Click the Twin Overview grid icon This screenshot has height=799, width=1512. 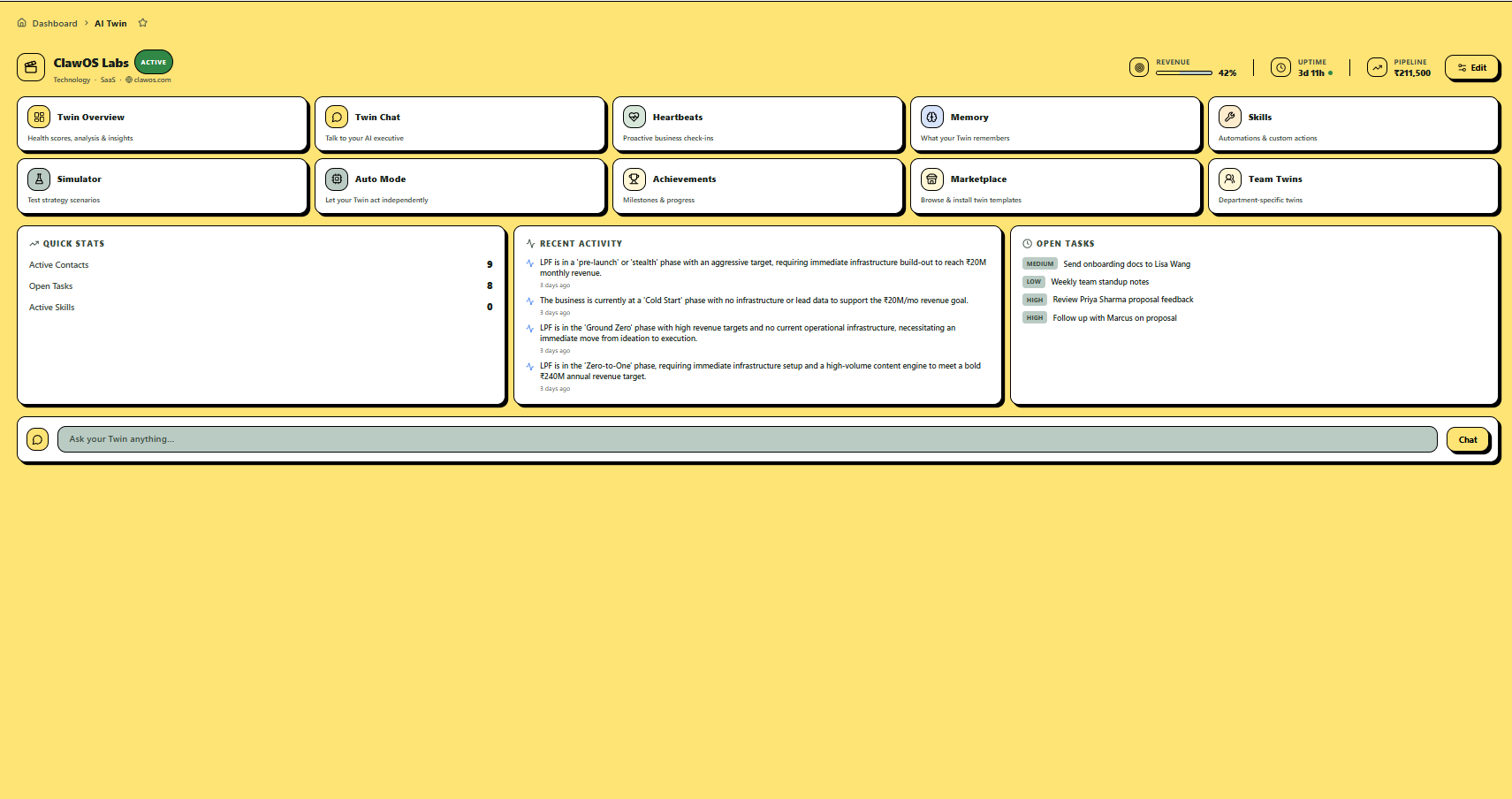(39, 117)
